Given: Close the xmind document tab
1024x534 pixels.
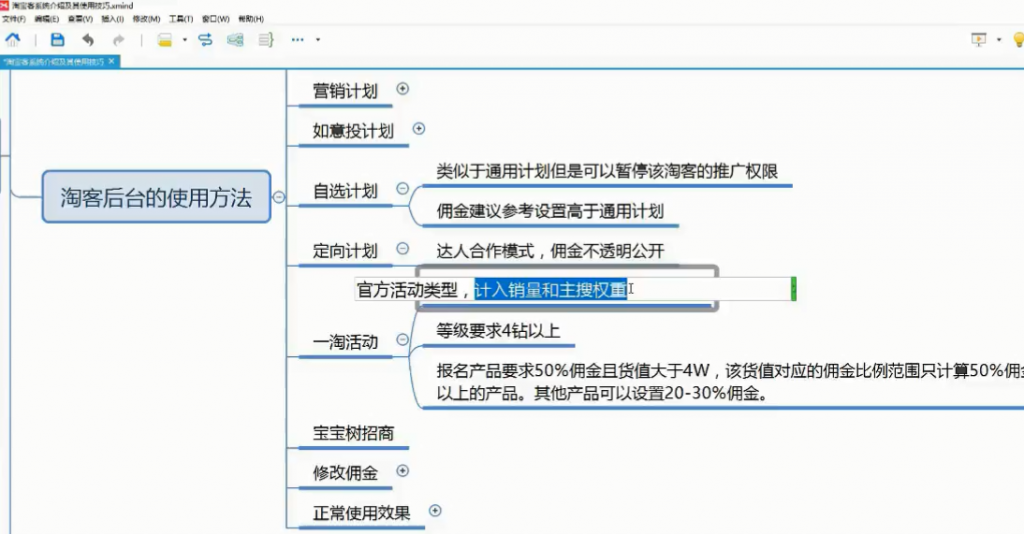Looking at the screenshot, I should point(112,61).
